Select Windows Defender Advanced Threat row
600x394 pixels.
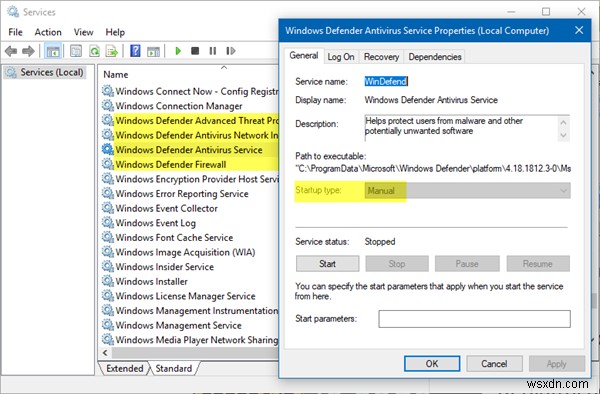190,120
